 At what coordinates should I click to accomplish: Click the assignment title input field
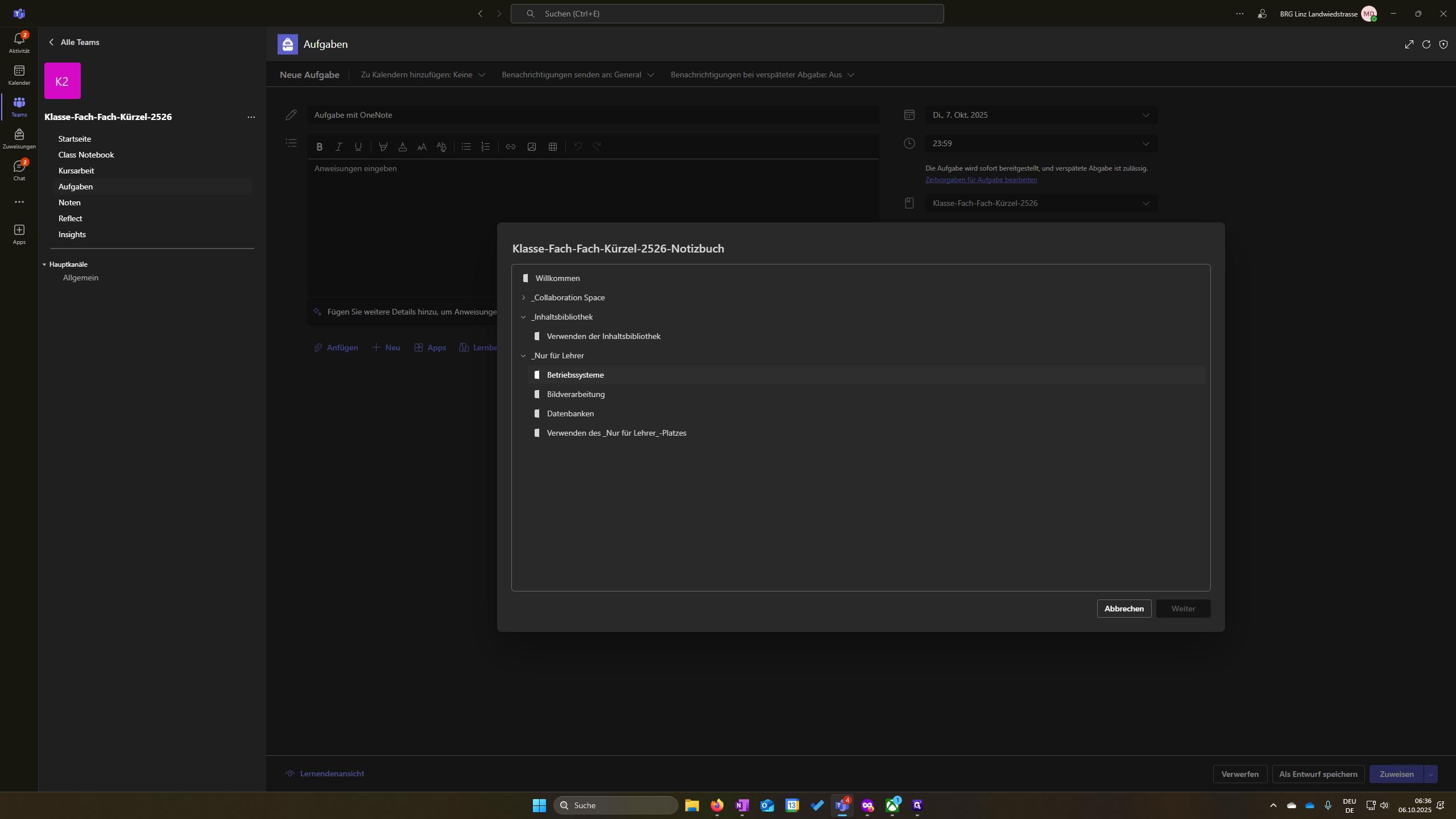tap(593, 115)
